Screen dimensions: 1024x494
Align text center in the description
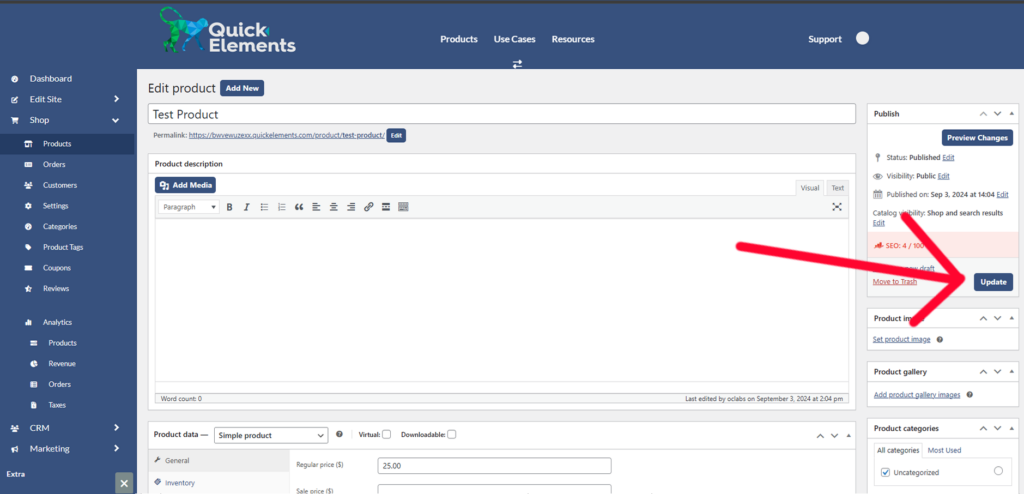pyautogui.click(x=334, y=207)
